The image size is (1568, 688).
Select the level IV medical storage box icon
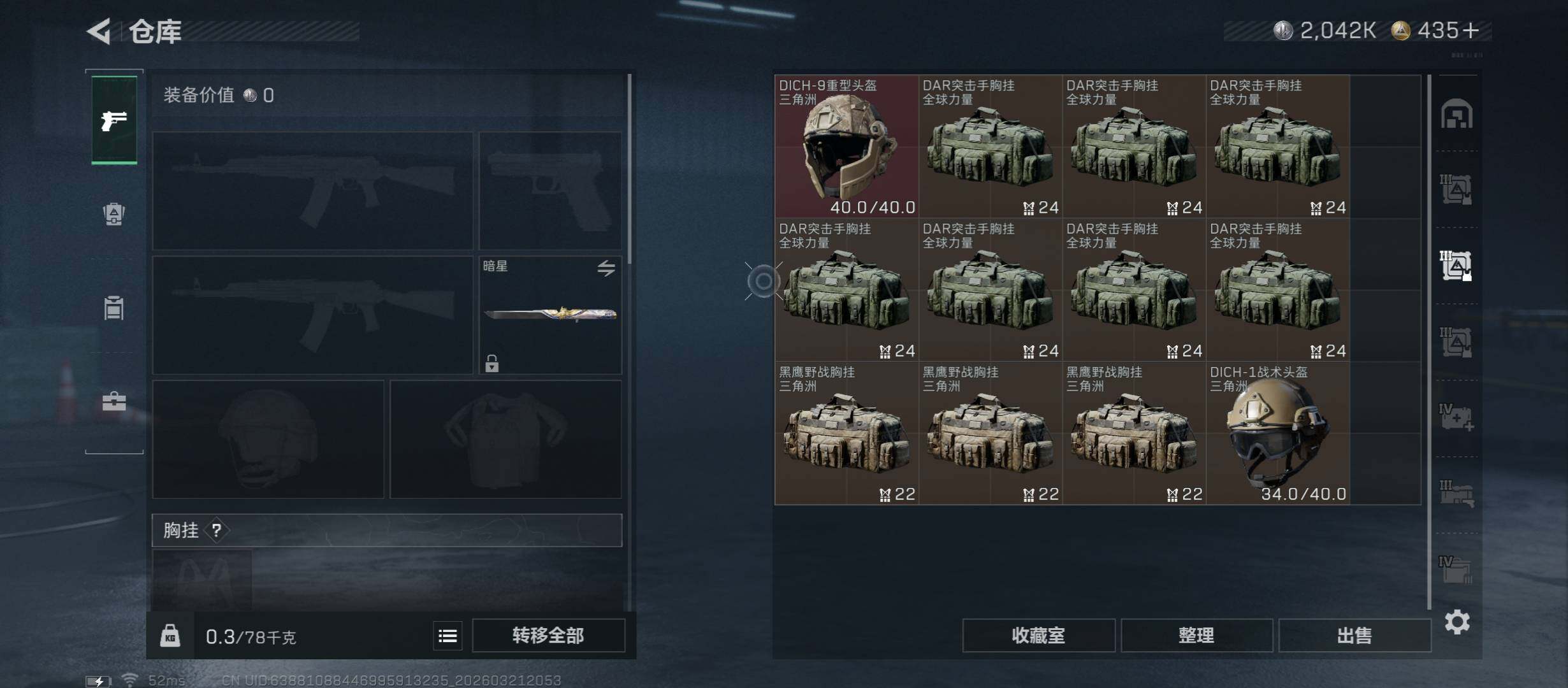tap(1456, 417)
